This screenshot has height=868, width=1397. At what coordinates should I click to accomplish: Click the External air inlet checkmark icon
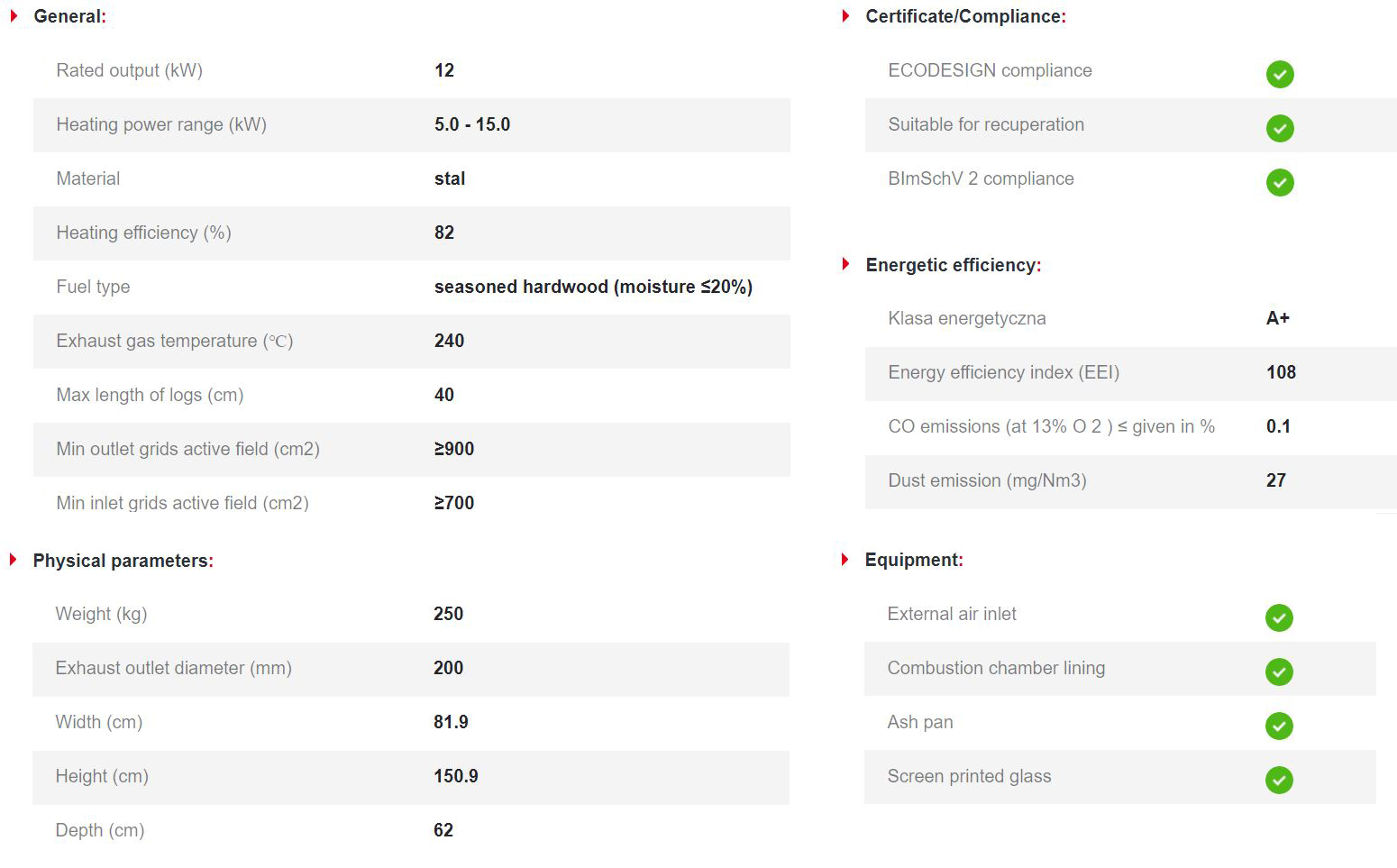point(1279,617)
